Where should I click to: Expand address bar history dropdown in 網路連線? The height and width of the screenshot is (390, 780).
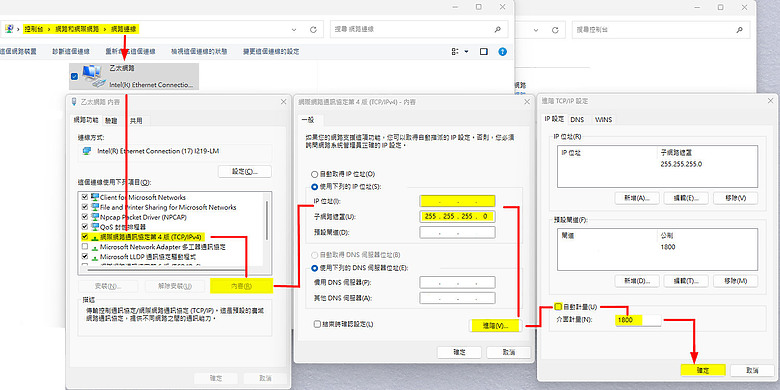coord(293,29)
